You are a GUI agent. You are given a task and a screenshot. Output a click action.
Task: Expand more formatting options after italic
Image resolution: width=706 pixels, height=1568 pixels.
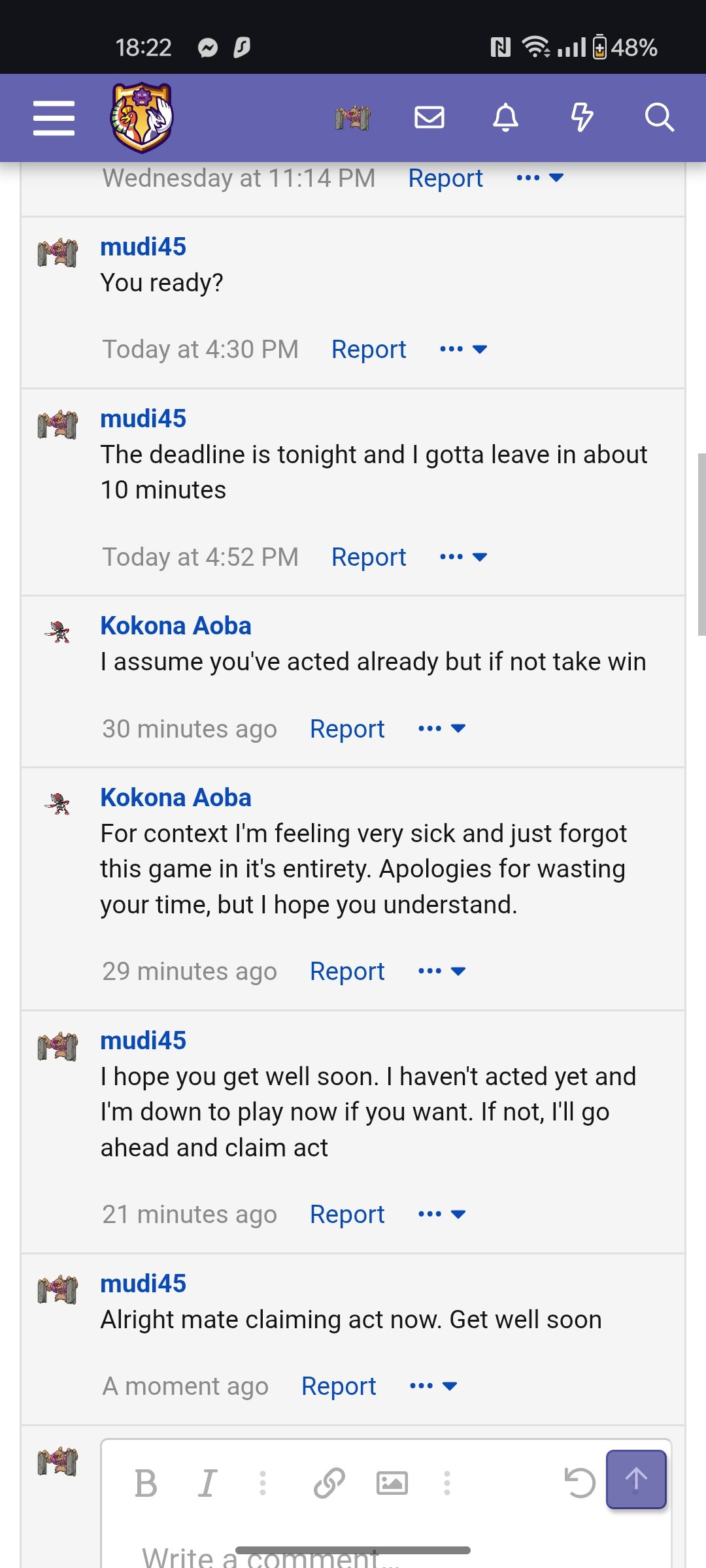click(x=263, y=1483)
